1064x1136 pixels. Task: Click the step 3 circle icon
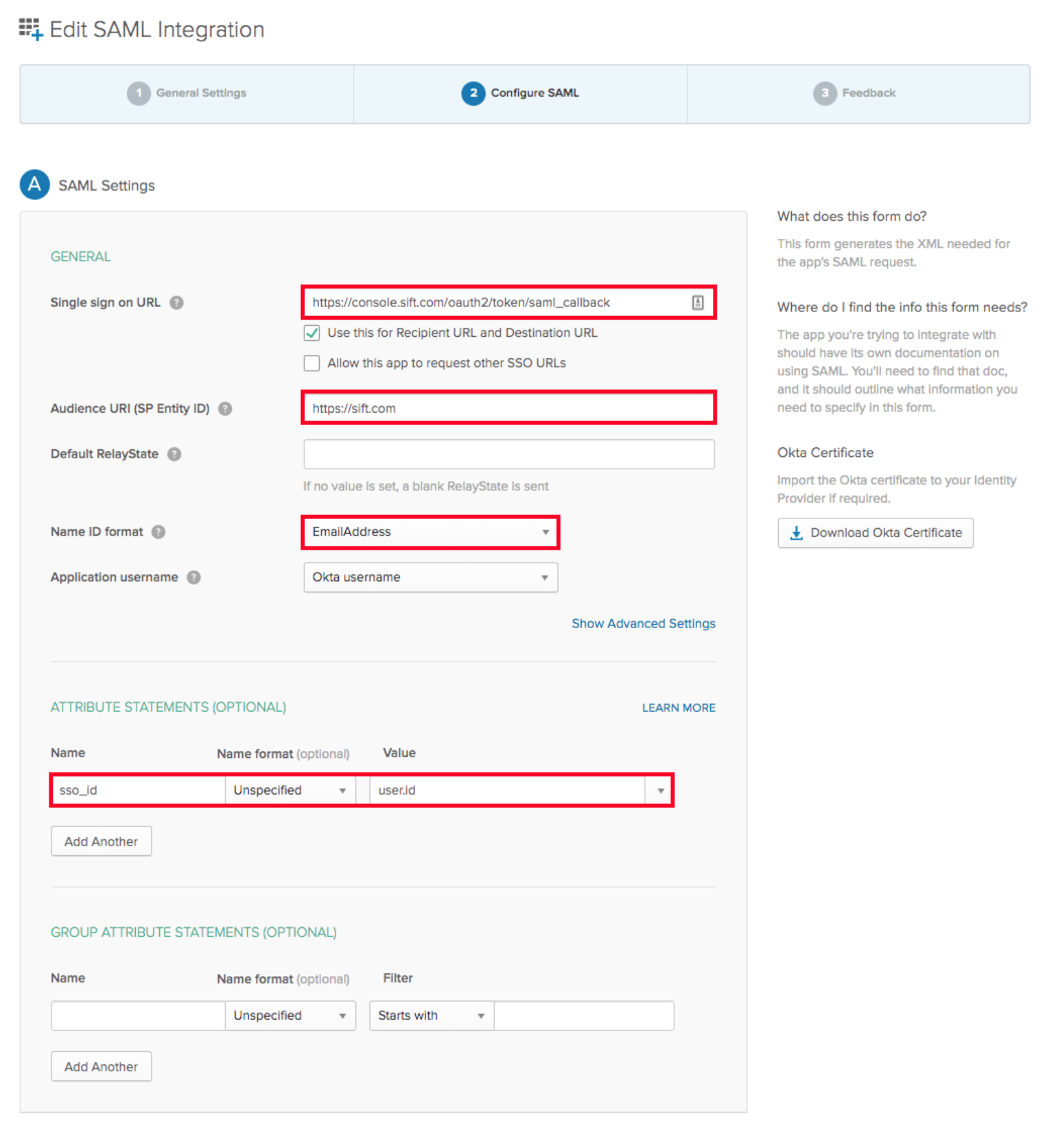[824, 93]
